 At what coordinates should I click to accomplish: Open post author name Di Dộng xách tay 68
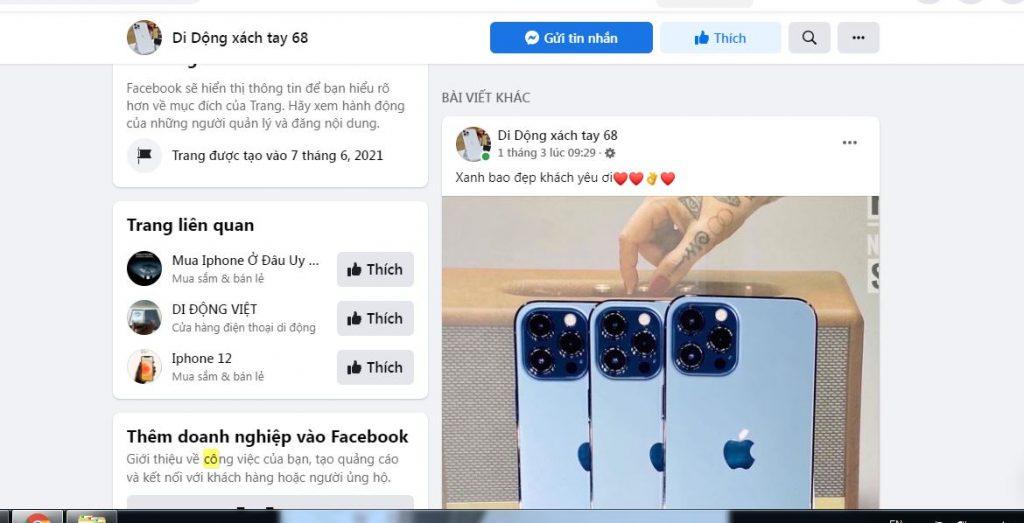[557, 135]
